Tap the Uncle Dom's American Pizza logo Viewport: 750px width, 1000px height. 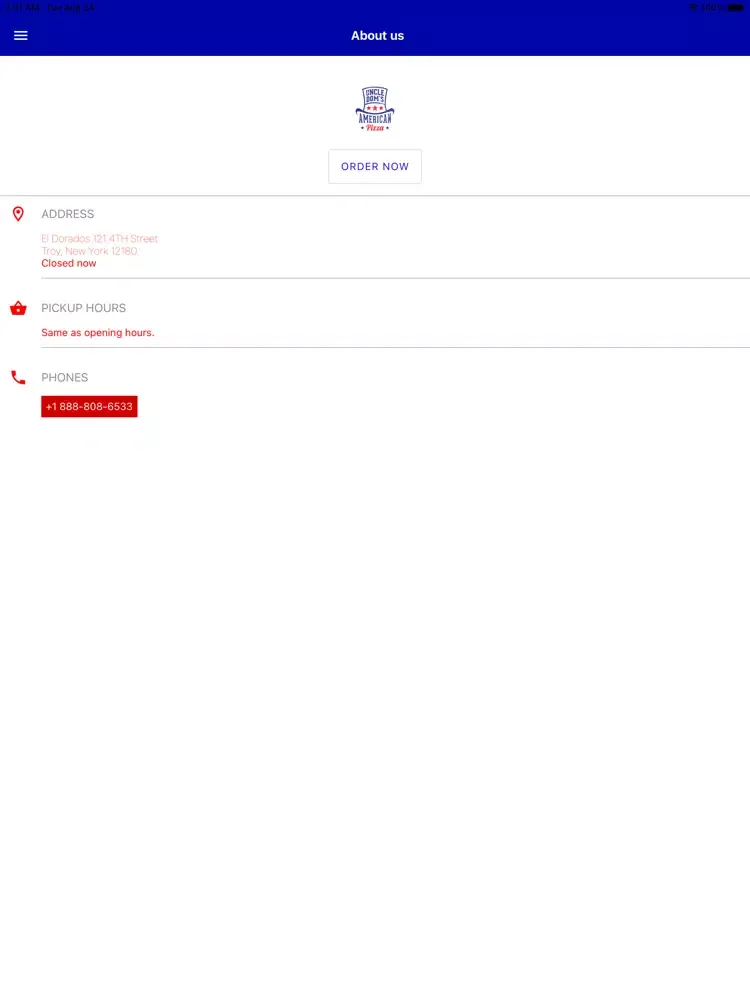click(375, 109)
